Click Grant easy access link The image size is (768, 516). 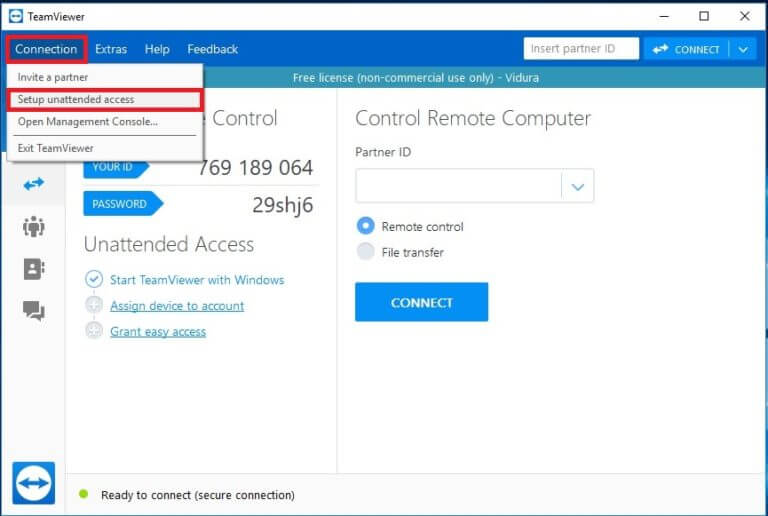pos(158,332)
